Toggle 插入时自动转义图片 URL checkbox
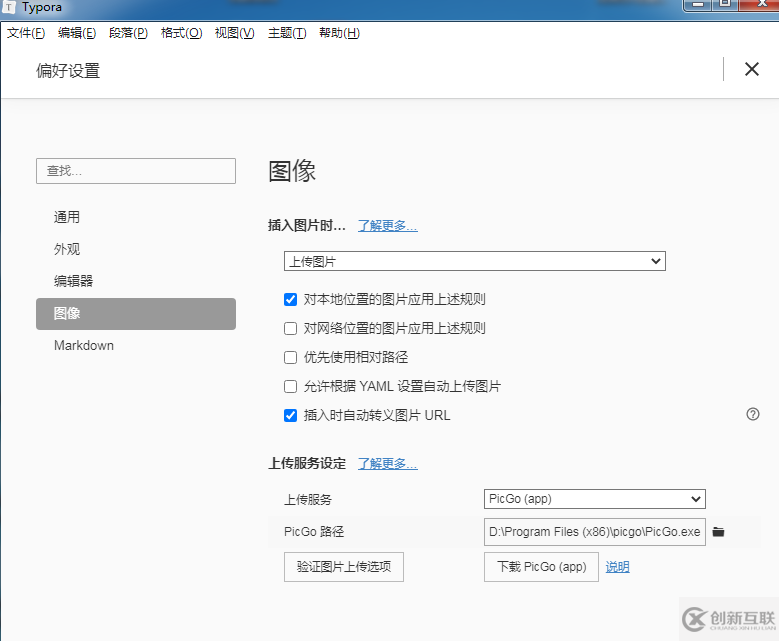The height and width of the screenshot is (641, 779). tap(290, 415)
